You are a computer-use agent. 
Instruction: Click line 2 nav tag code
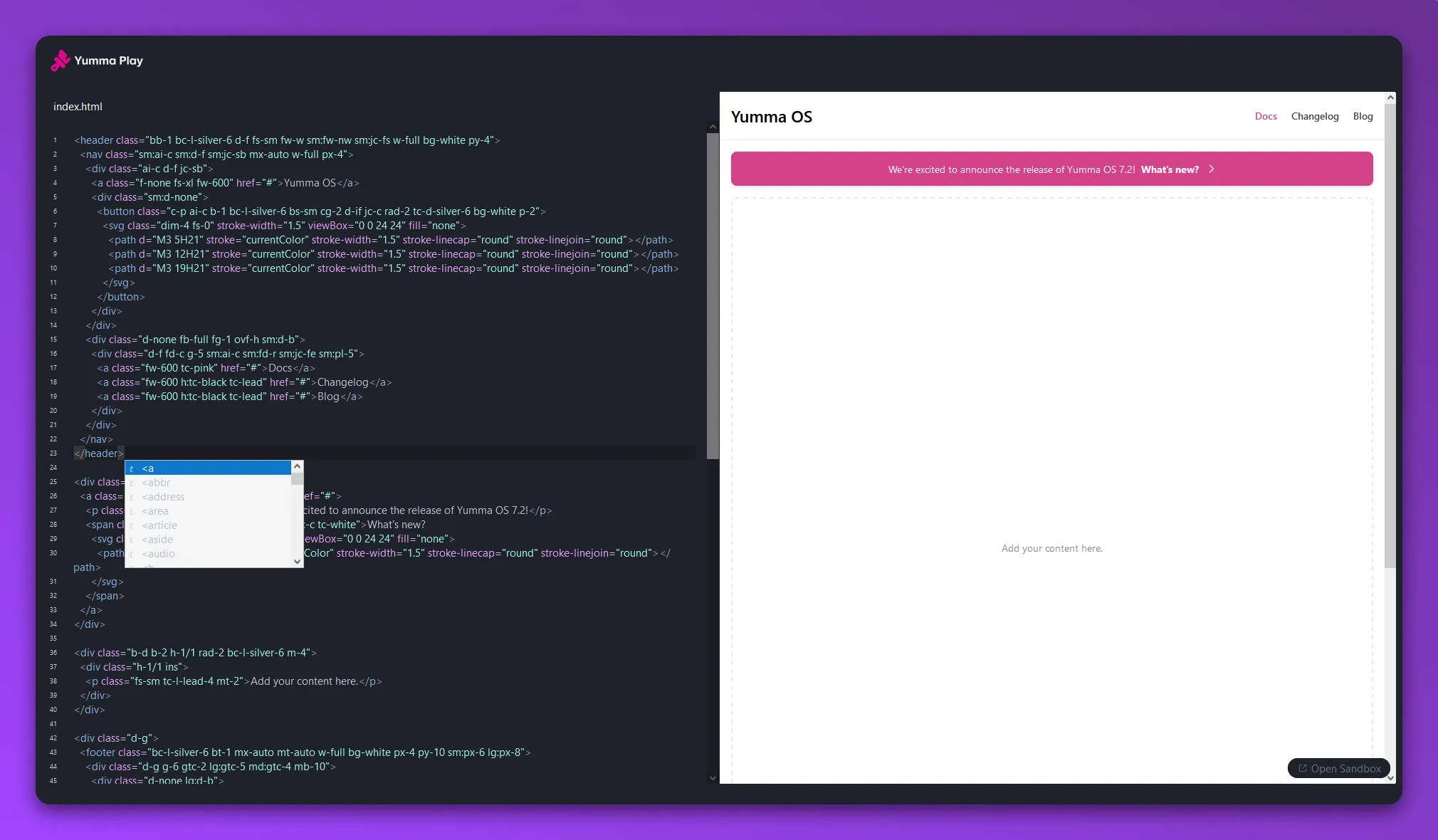[216, 154]
